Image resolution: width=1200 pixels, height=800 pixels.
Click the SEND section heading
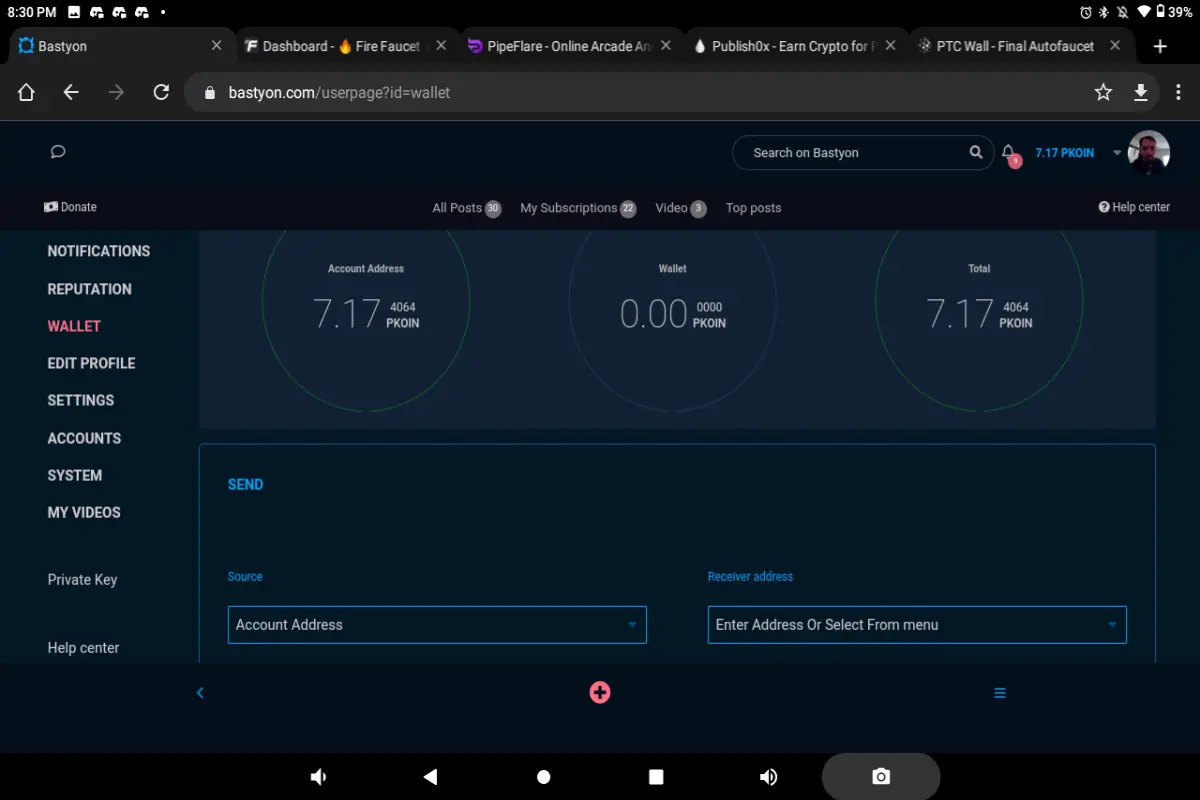tap(246, 484)
